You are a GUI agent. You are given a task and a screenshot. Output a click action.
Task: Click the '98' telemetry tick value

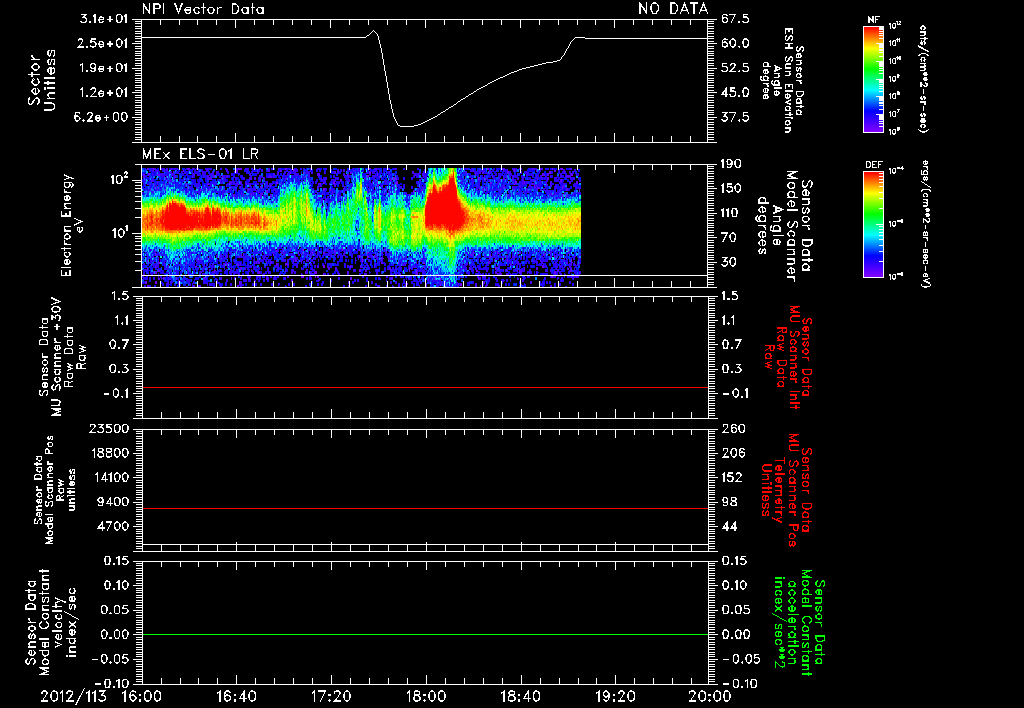tap(729, 502)
